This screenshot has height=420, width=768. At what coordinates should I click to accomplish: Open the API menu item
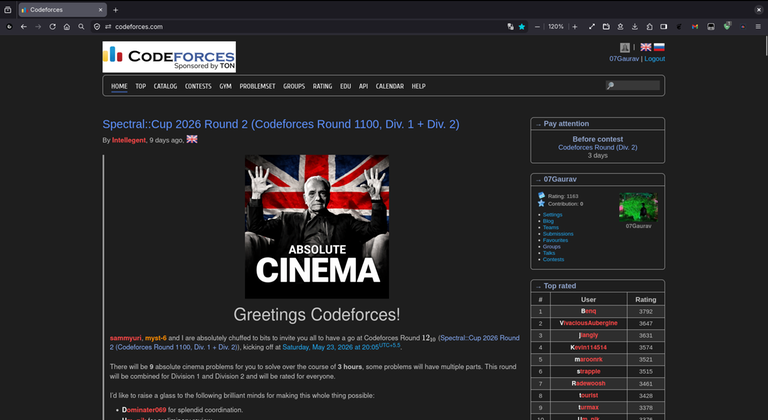tap(363, 86)
